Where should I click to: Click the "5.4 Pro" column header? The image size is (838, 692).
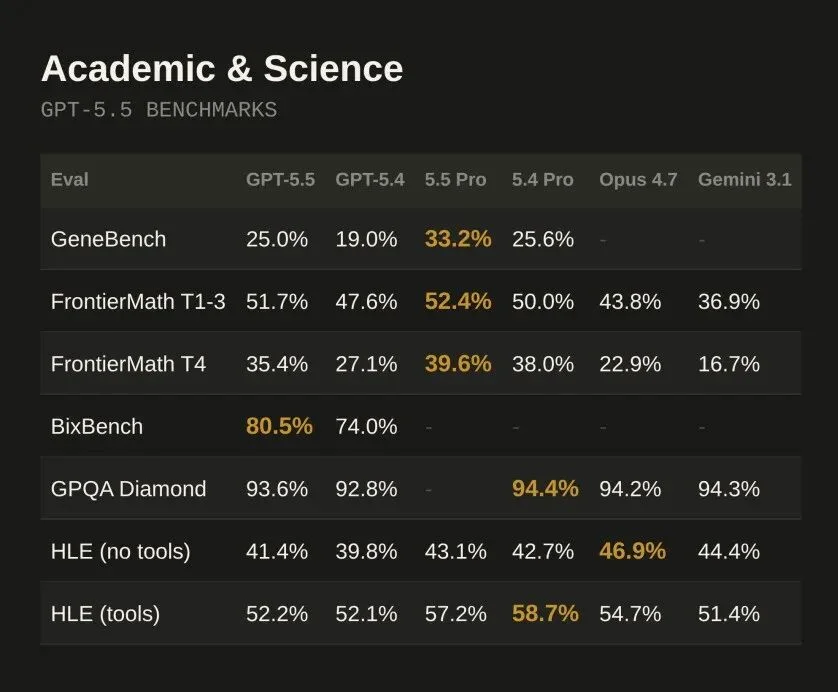pyautogui.click(x=543, y=180)
